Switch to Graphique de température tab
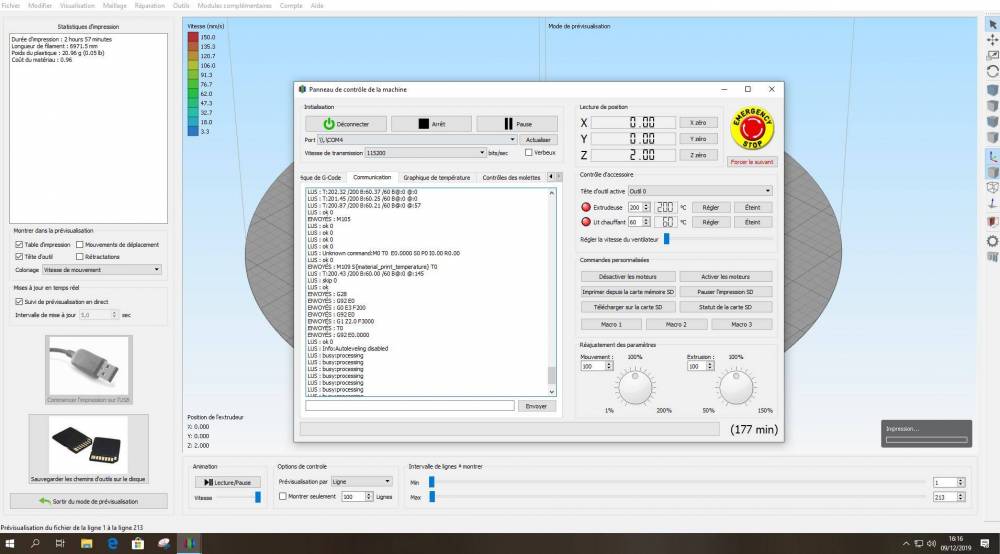The image size is (1000, 554). point(436,177)
